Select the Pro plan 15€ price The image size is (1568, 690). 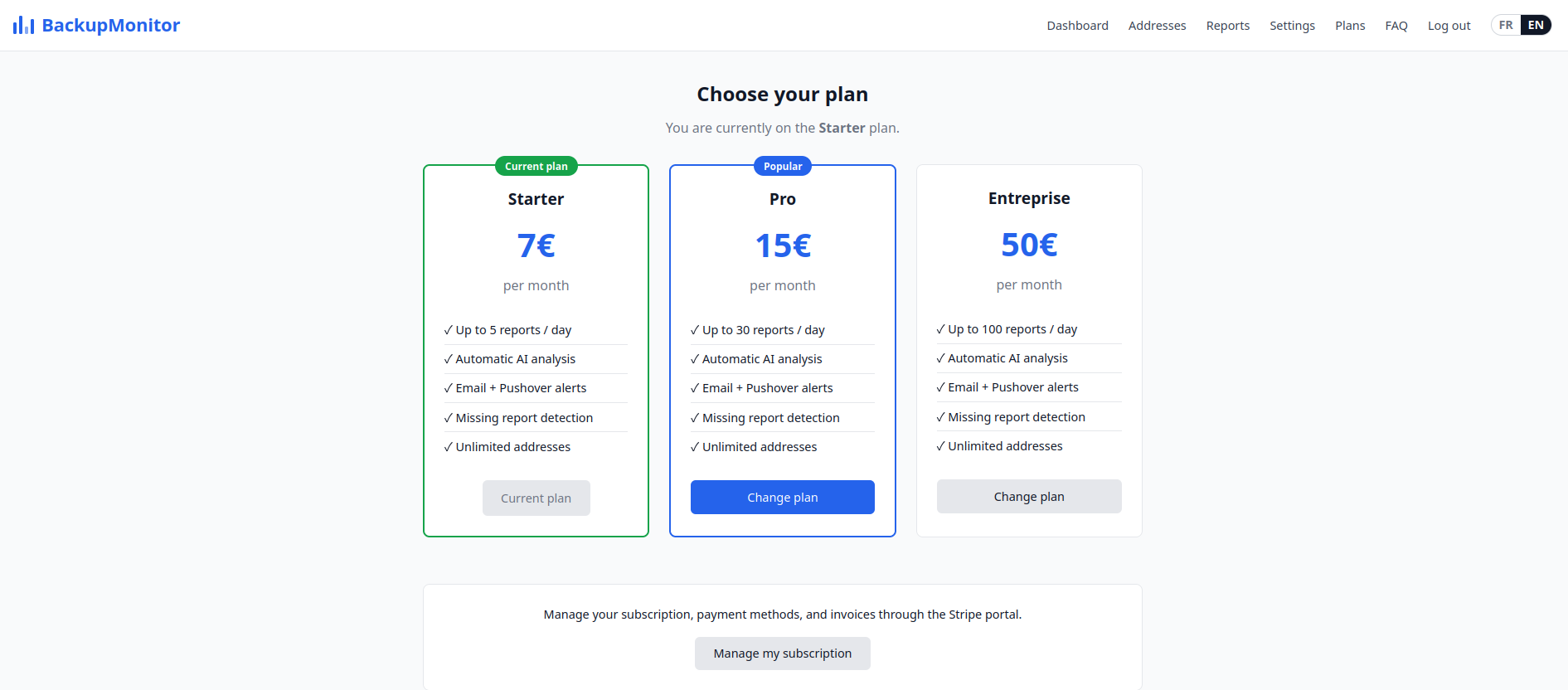pyautogui.click(x=782, y=245)
